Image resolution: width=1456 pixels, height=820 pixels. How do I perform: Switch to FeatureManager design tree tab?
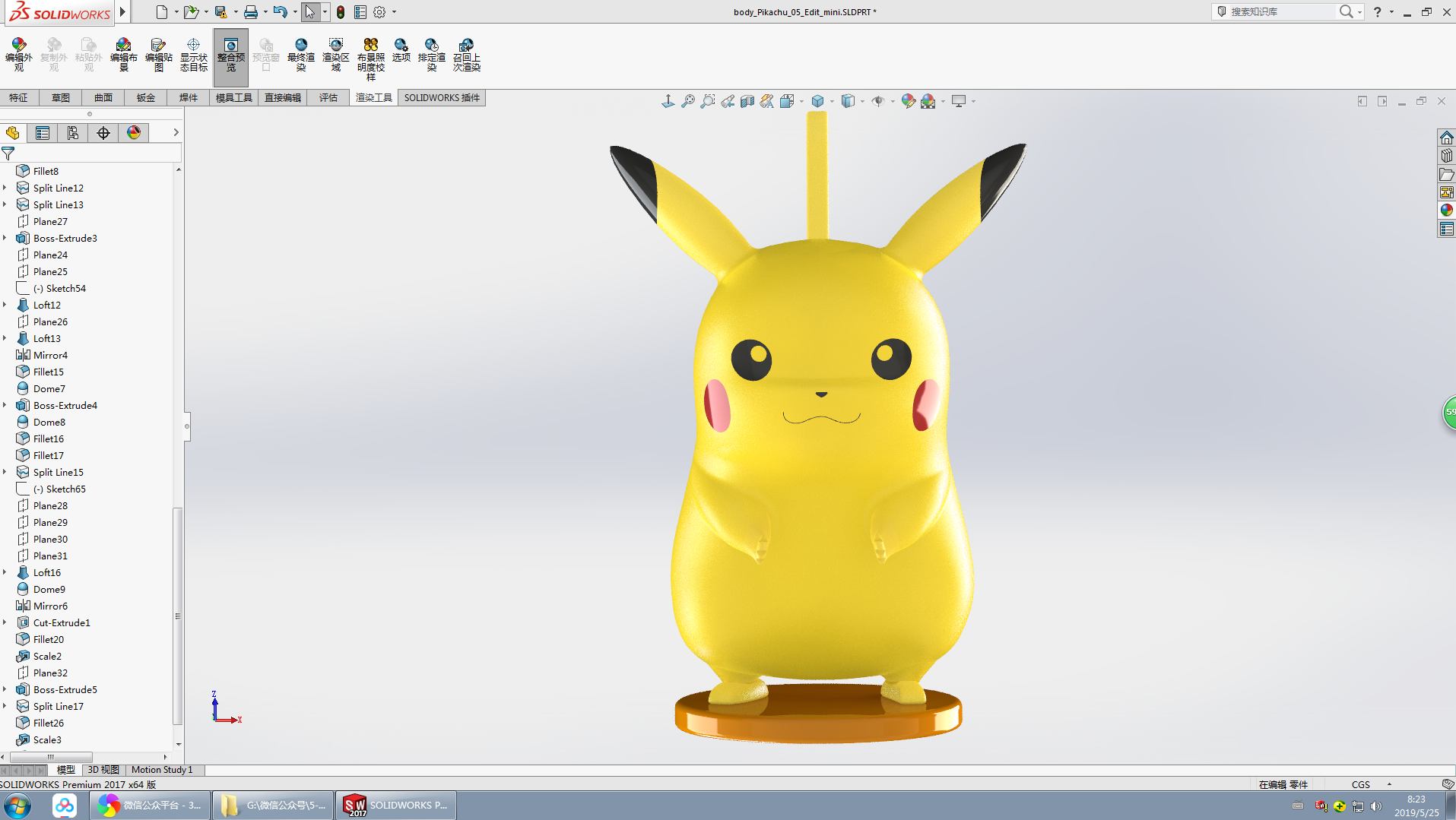(x=13, y=133)
